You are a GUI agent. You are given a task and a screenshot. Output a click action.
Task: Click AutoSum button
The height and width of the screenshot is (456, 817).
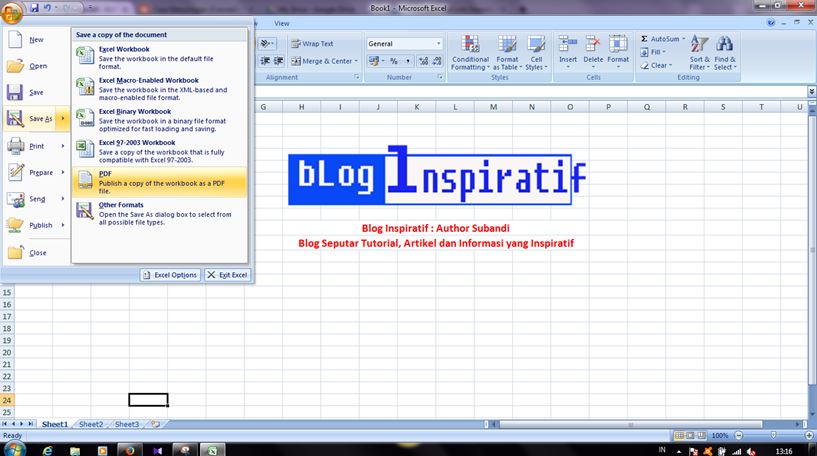660,39
